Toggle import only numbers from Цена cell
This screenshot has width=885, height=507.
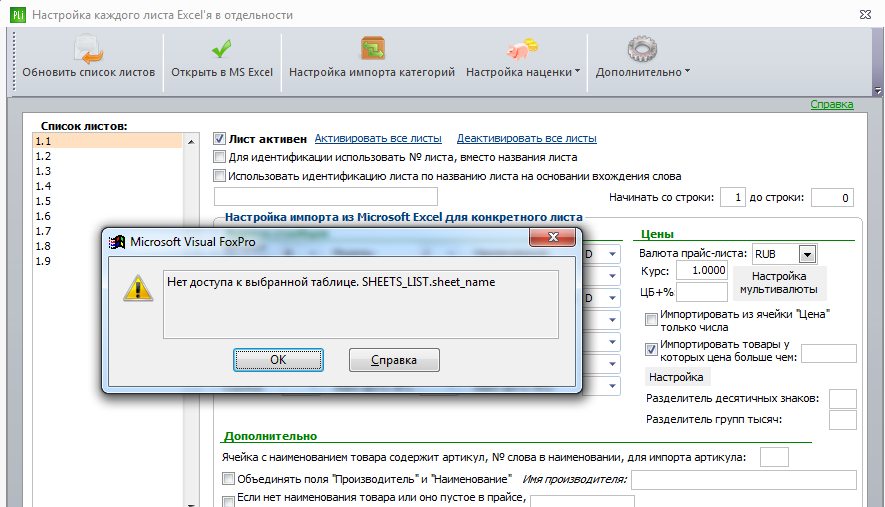click(651, 320)
